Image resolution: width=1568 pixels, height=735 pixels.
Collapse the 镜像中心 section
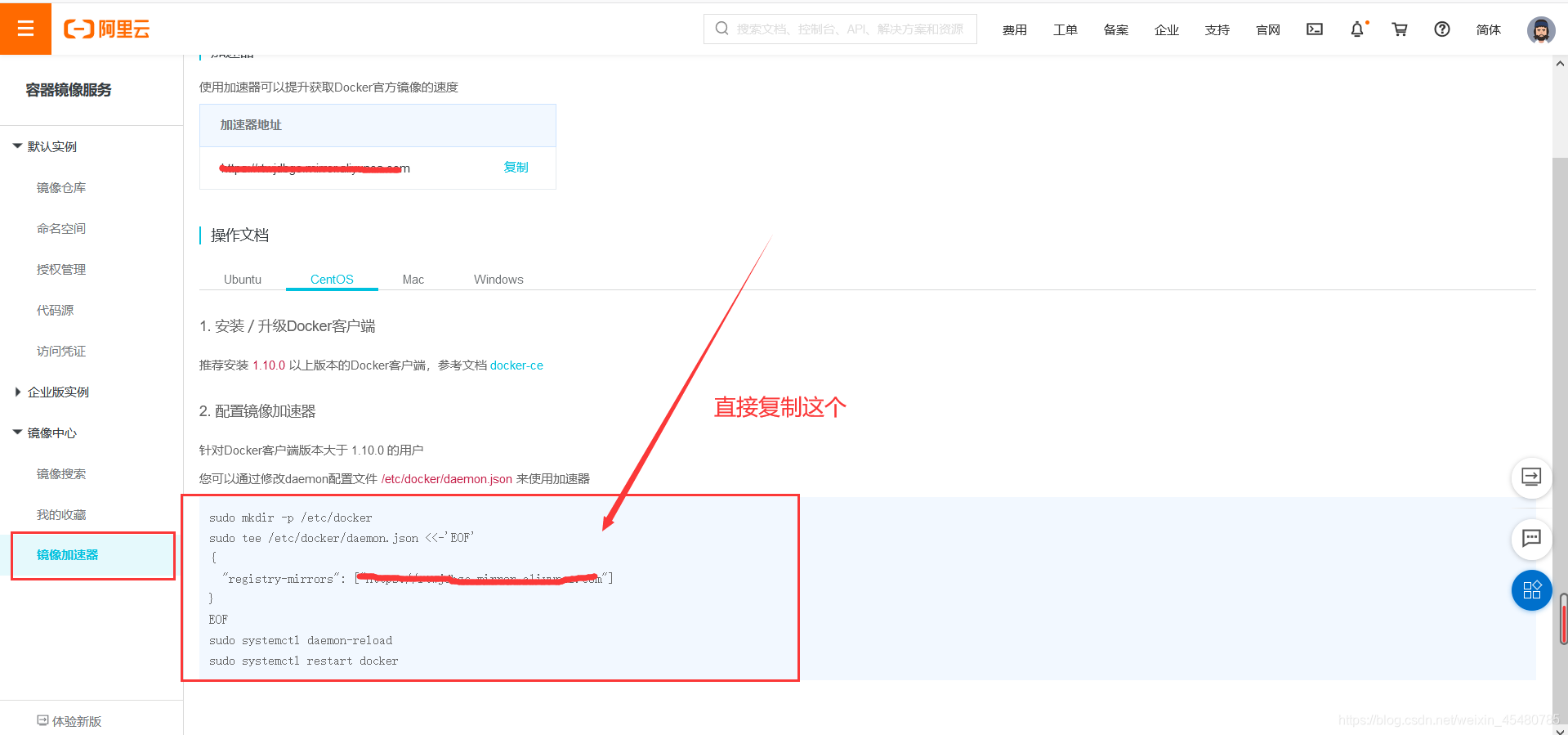tap(17, 432)
